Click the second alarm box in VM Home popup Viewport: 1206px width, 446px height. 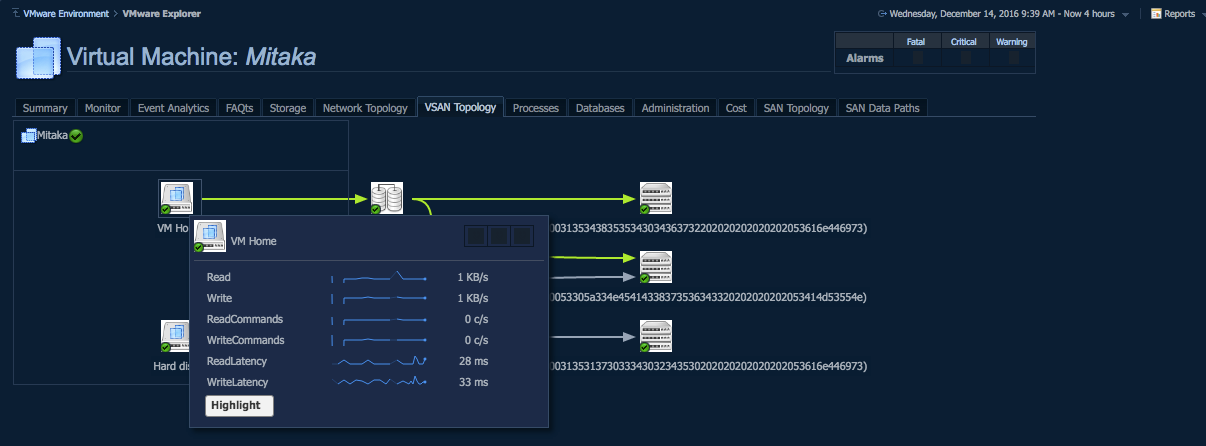499,236
